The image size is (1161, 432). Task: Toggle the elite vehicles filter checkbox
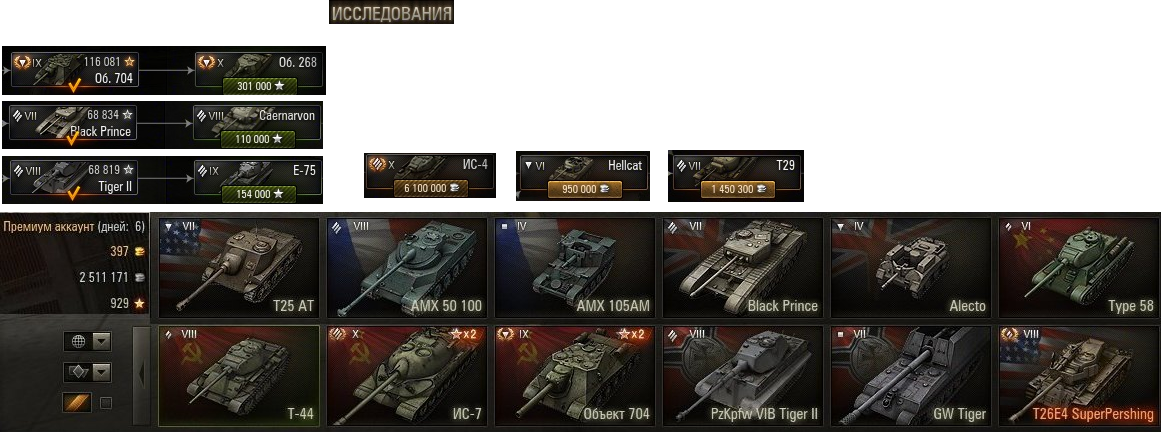[x=106, y=403]
